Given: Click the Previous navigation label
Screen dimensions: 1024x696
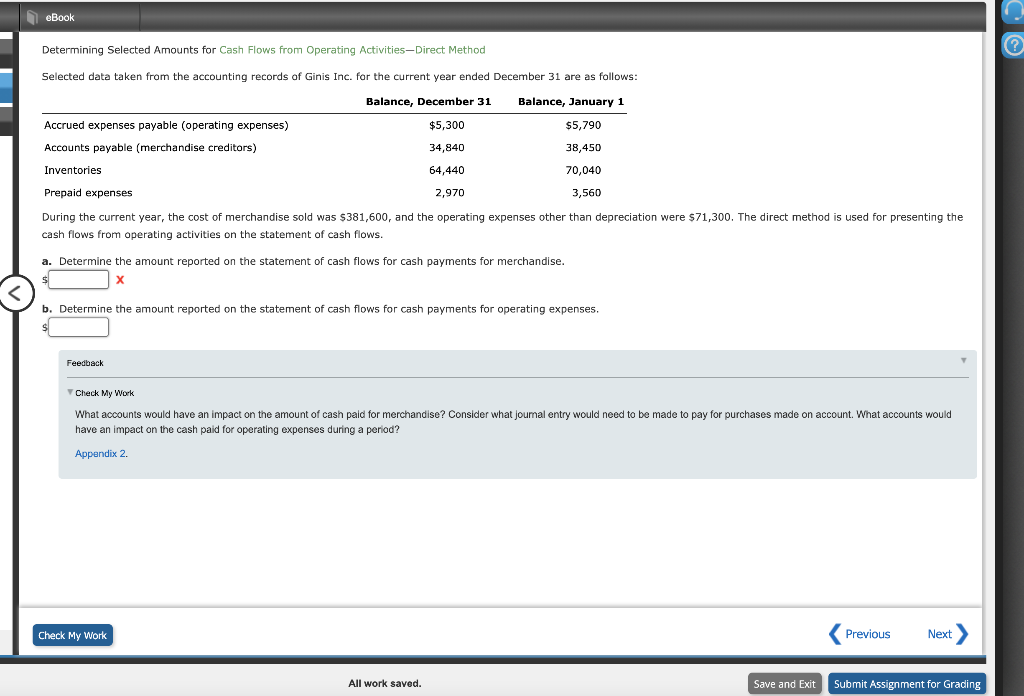Looking at the screenshot, I should coord(866,633).
